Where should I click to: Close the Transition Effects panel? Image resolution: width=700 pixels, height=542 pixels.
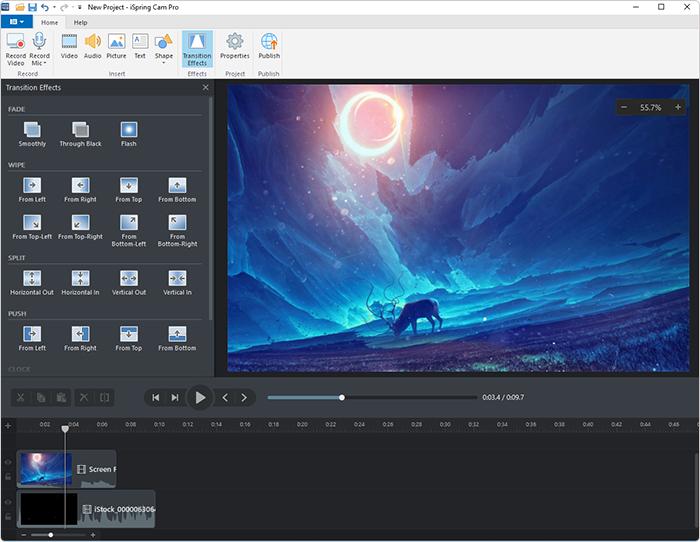click(x=205, y=88)
